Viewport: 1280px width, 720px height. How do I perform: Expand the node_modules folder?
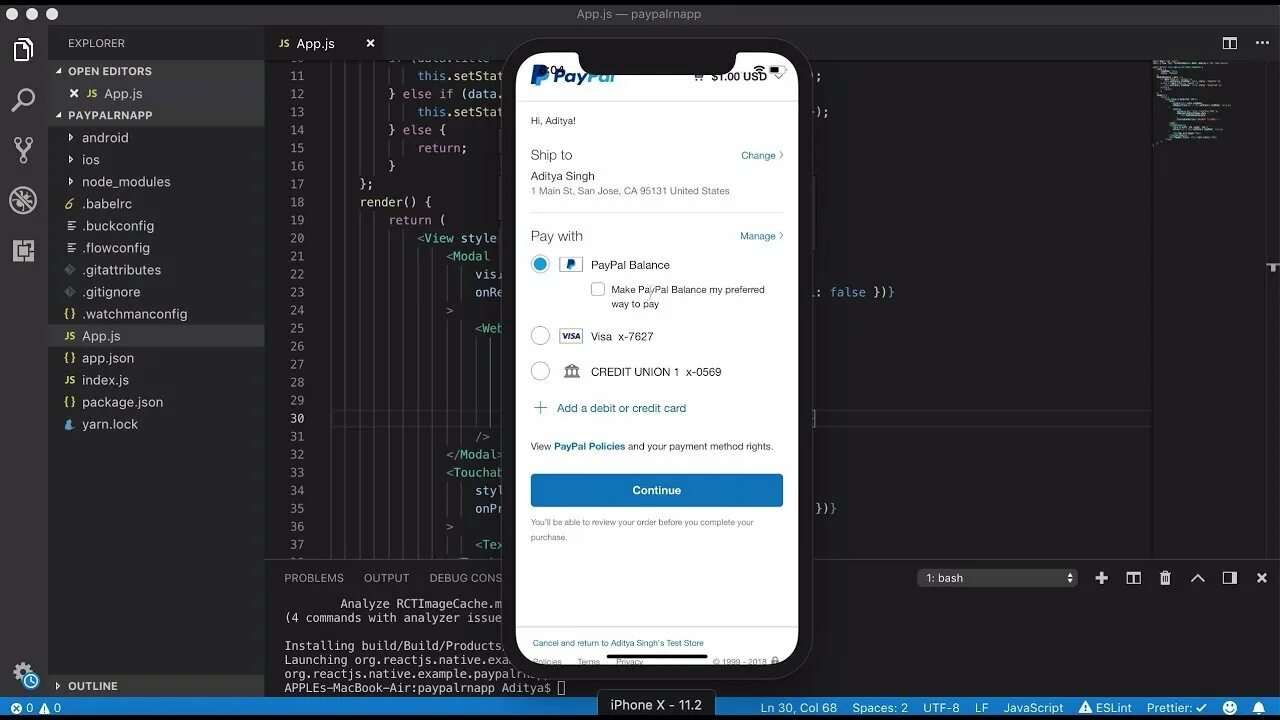(x=126, y=182)
